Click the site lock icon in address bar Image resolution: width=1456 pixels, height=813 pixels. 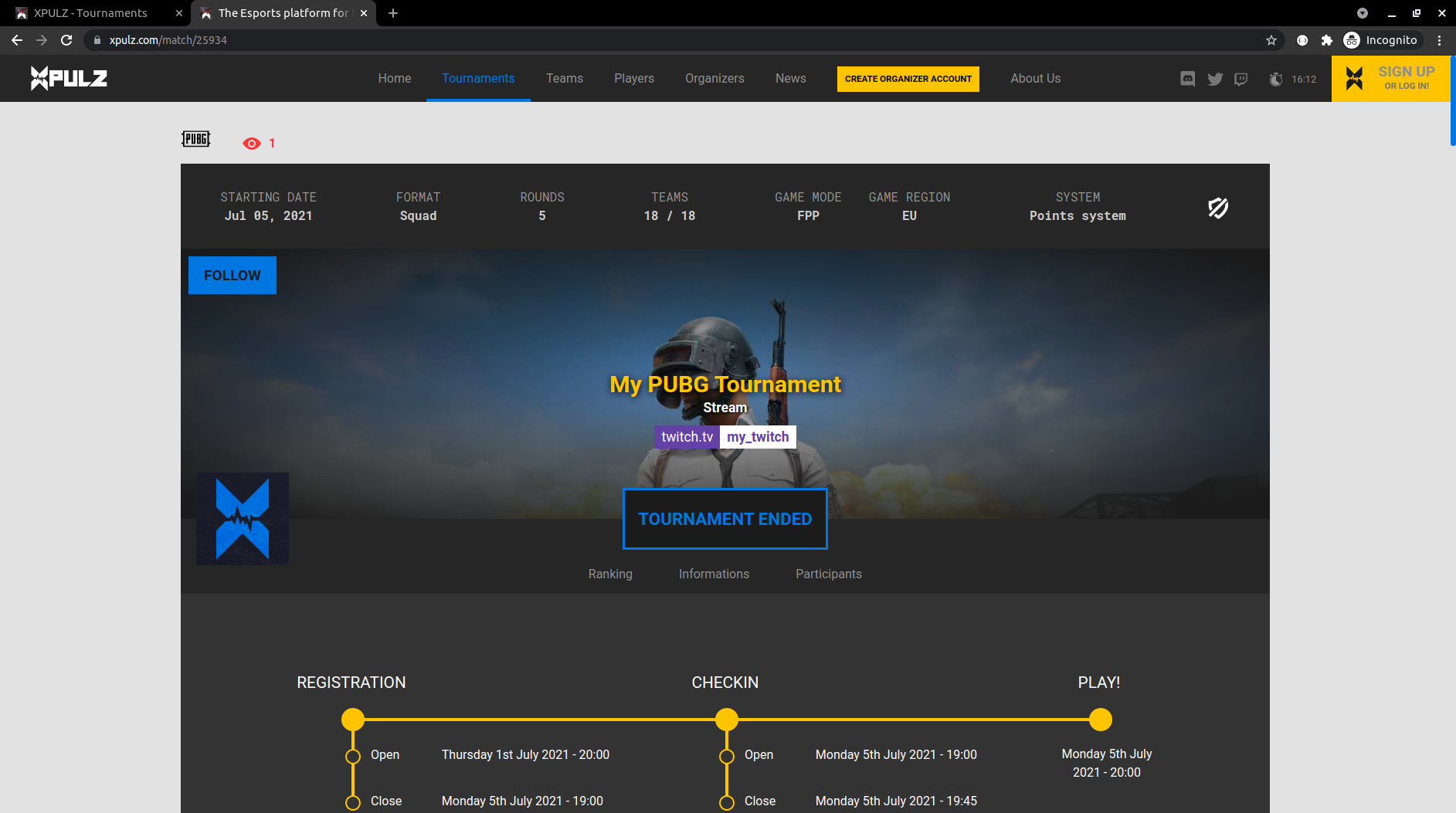[x=97, y=40]
